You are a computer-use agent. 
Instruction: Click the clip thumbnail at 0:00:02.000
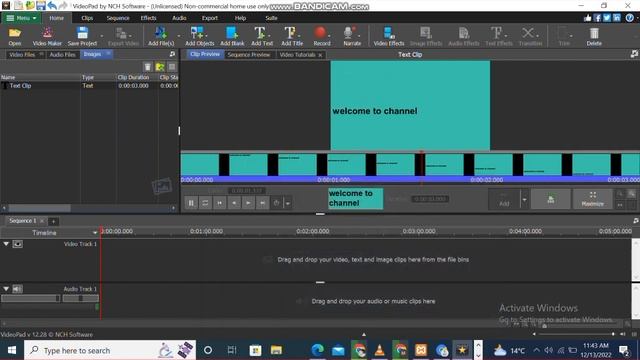tap(493, 165)
